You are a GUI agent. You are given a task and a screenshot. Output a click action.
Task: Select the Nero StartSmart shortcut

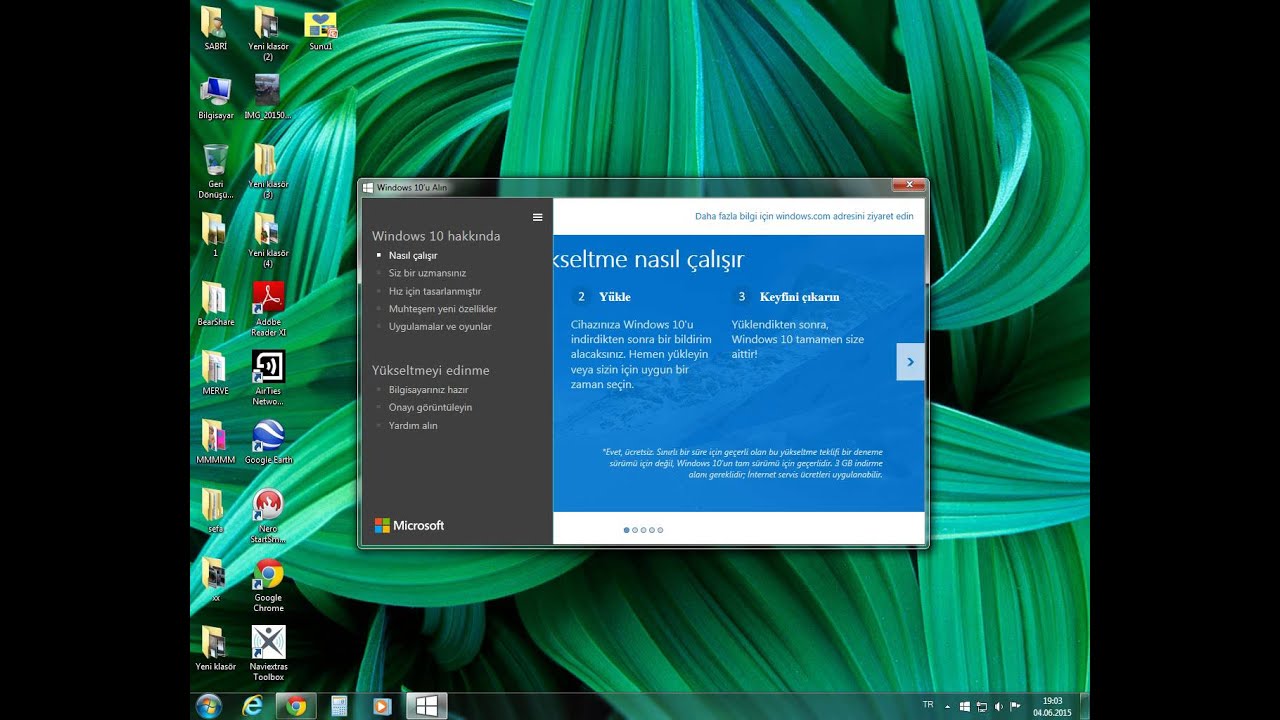(x=268, y=516)
